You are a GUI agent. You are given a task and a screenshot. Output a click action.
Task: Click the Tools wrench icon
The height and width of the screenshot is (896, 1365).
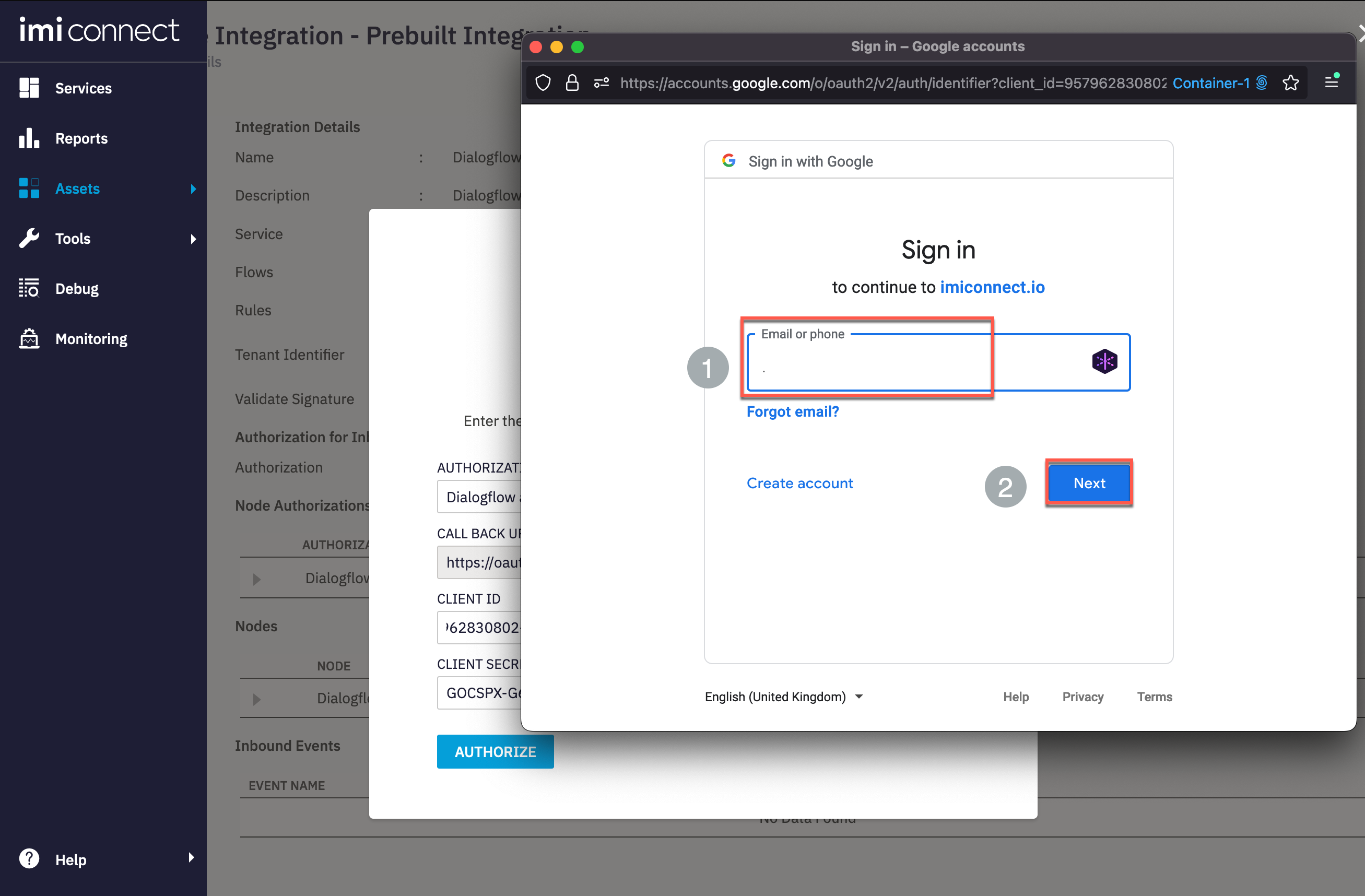tap(29, 238)
